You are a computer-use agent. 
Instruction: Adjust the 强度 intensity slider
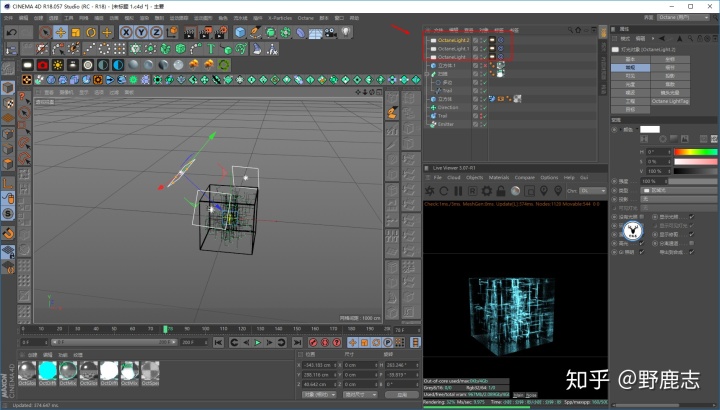[692, 181]
